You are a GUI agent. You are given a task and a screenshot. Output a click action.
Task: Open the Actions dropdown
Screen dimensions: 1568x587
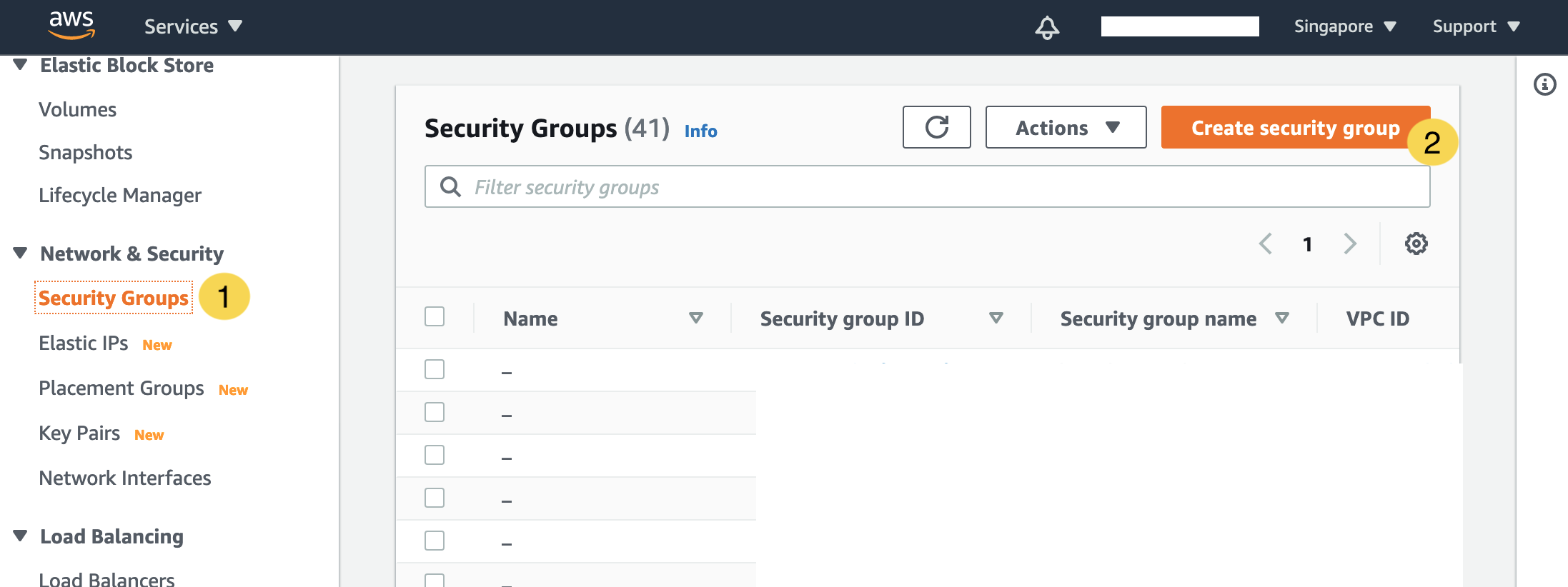pyautogui.click(x=1066, y=127)
